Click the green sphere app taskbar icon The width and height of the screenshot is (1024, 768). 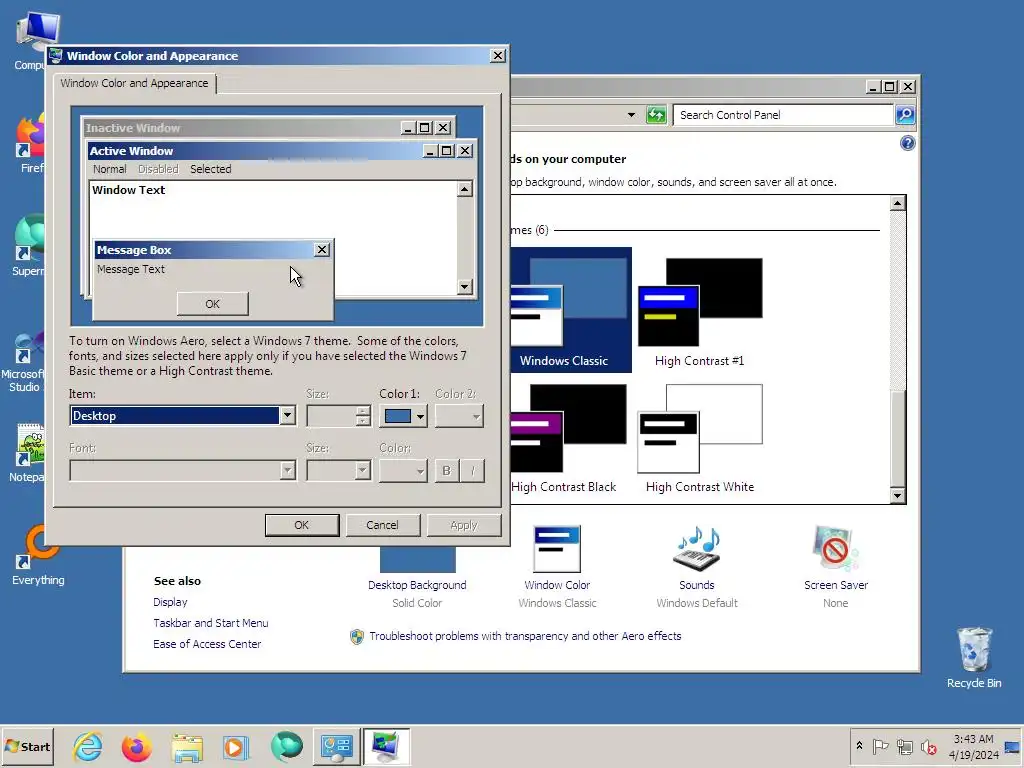tap(286, 746)
